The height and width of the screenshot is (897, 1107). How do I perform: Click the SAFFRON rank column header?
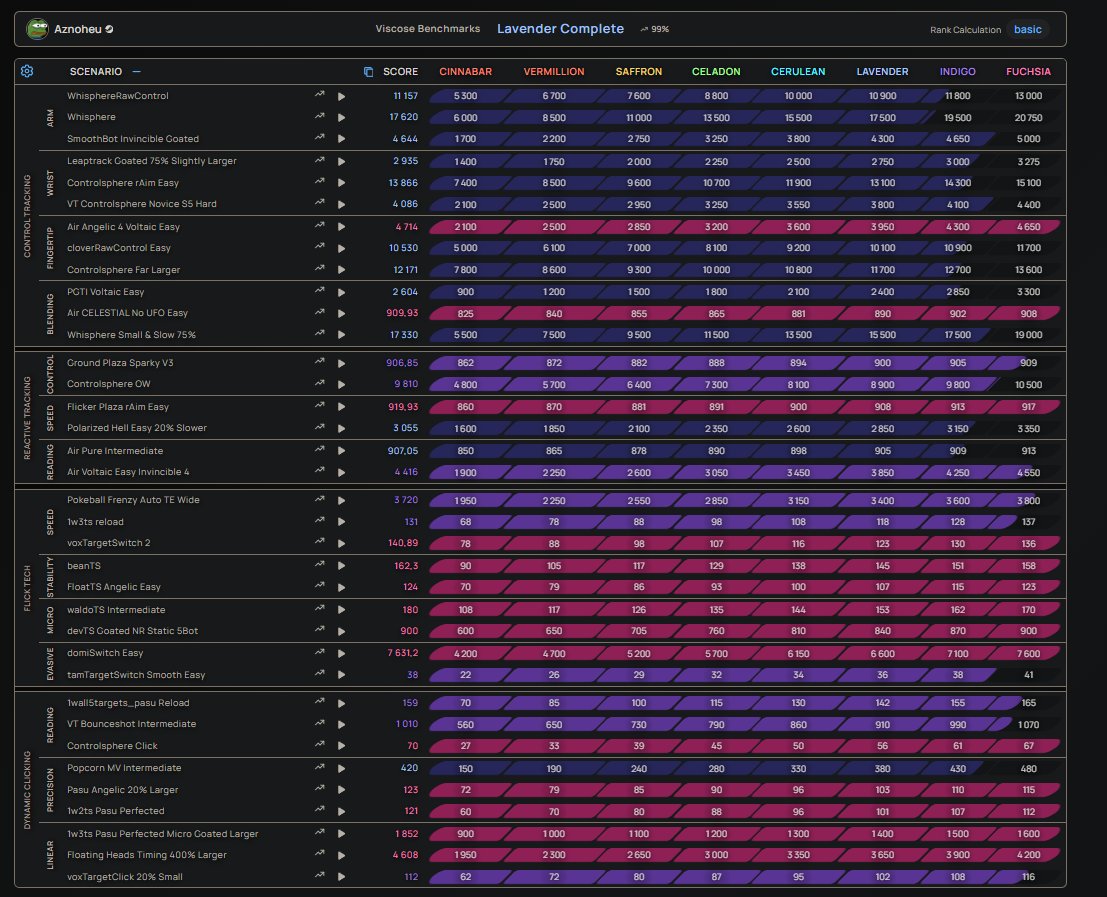click(x=638, y=72)
